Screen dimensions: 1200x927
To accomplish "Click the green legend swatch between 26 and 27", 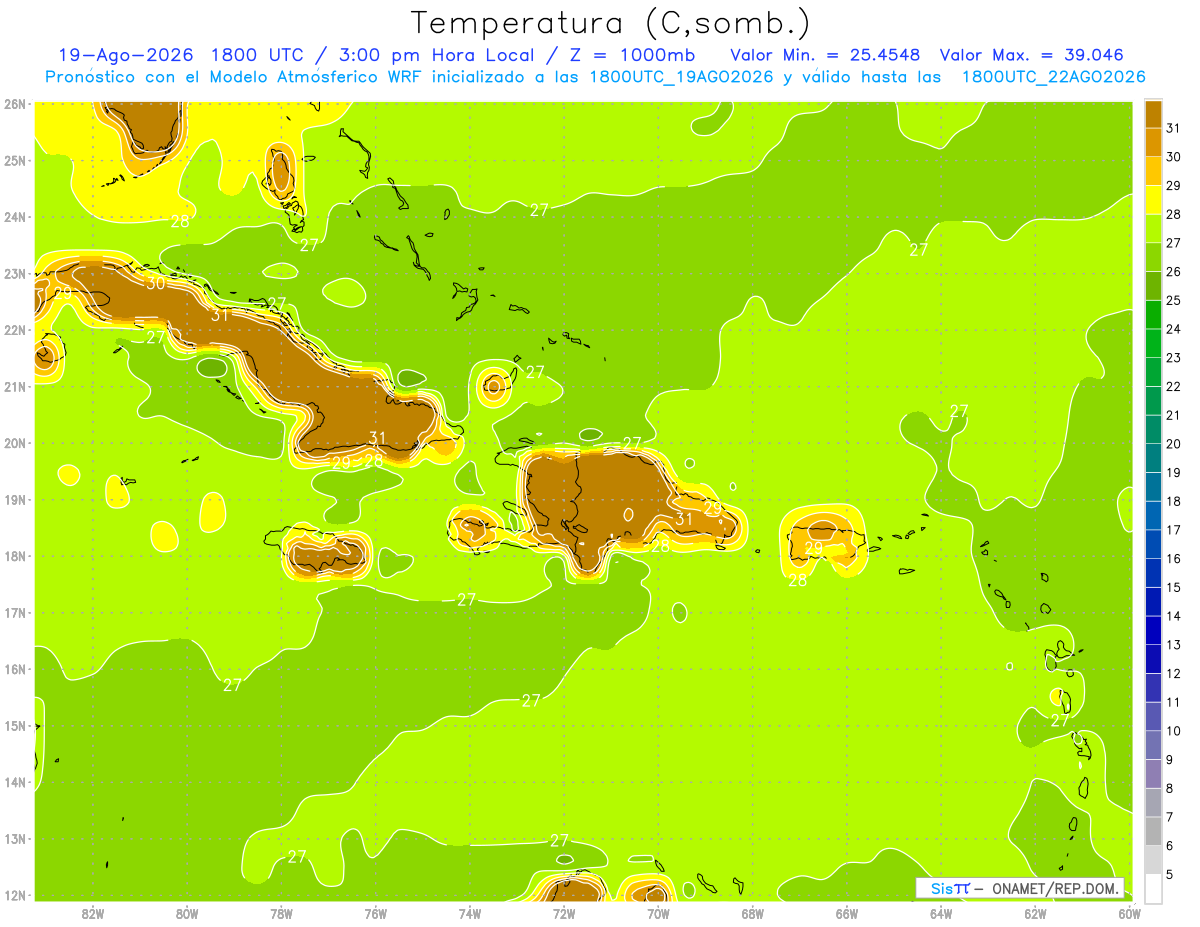I will 1153,258.
